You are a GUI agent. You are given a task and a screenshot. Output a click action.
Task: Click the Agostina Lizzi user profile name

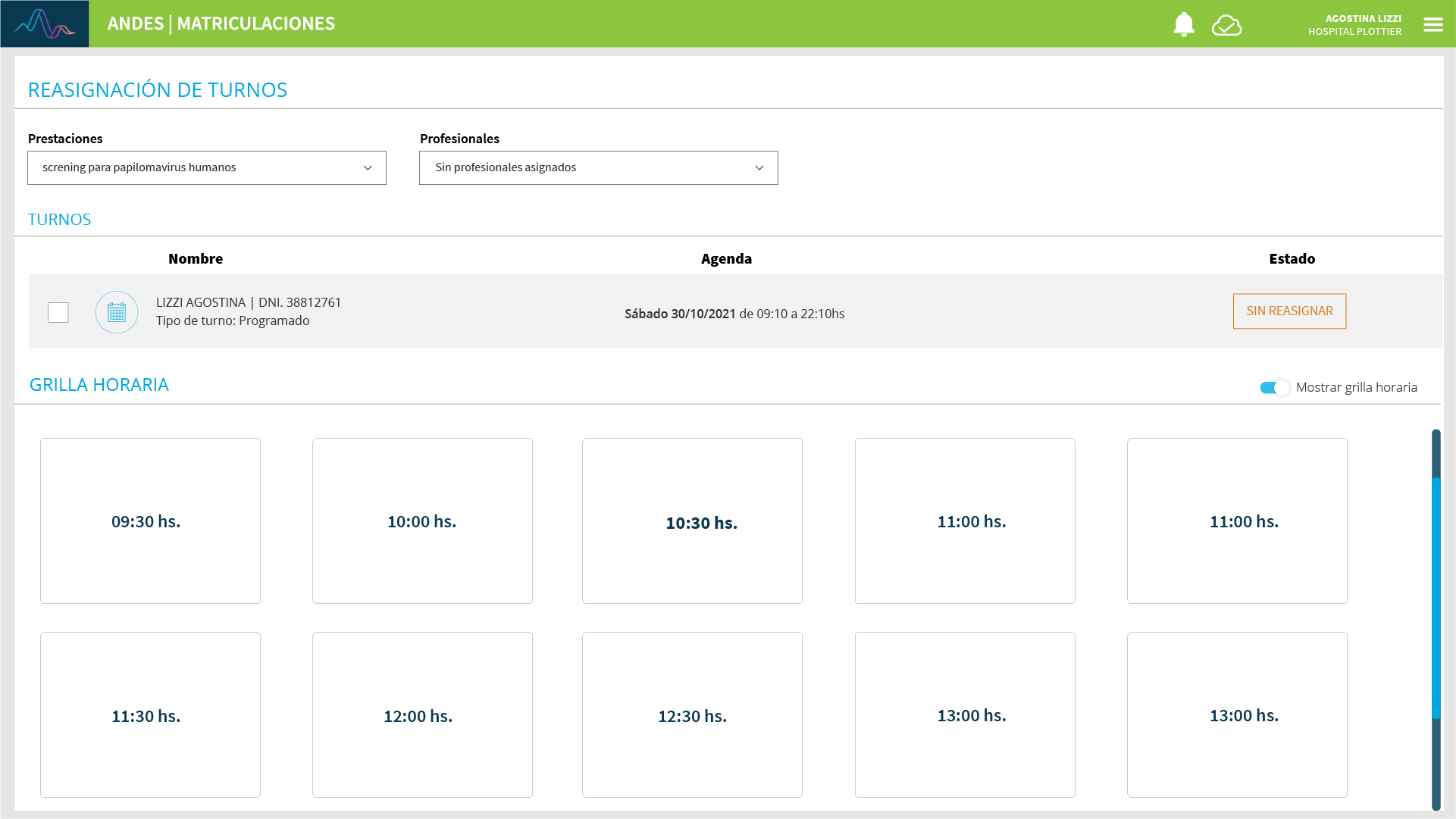point(1363,18)
